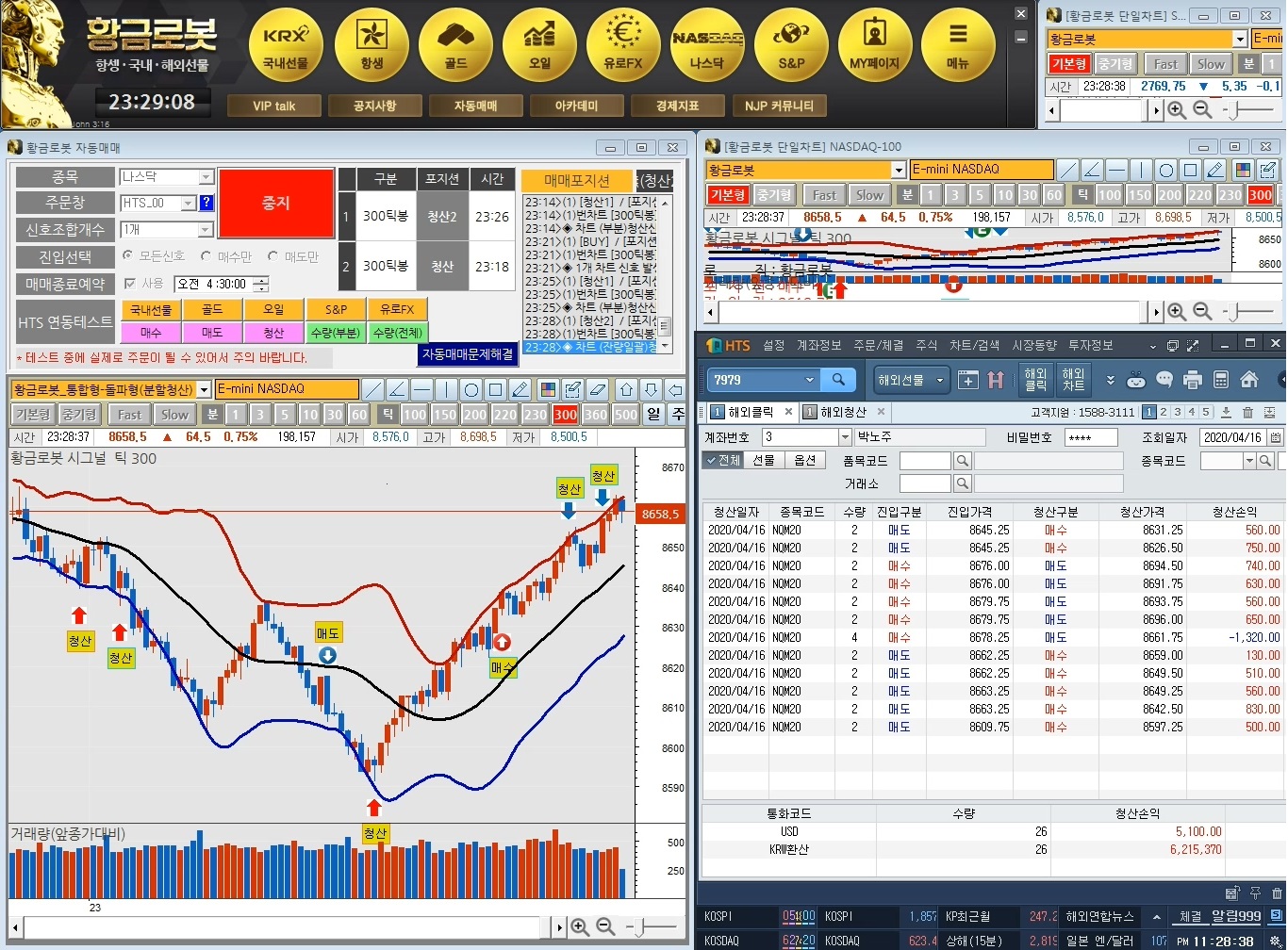Viewport: 1288px width, 950px height.
Task: Expand the 주문창 HTS_00 dropdown
Action: tap(189, 203)
